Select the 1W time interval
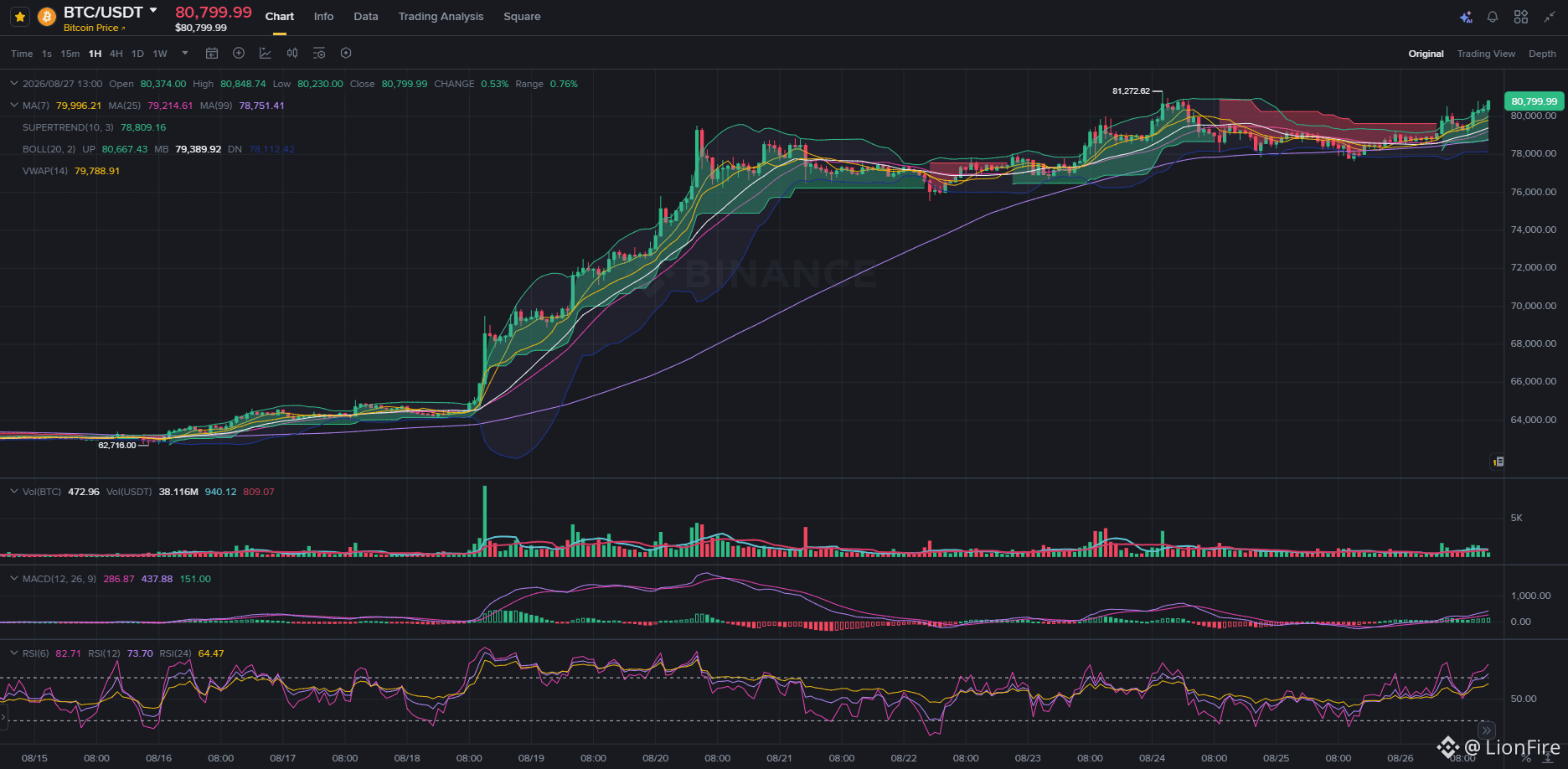The height and width of the screenshot is (769, 1568). click(x=160, y=54)
